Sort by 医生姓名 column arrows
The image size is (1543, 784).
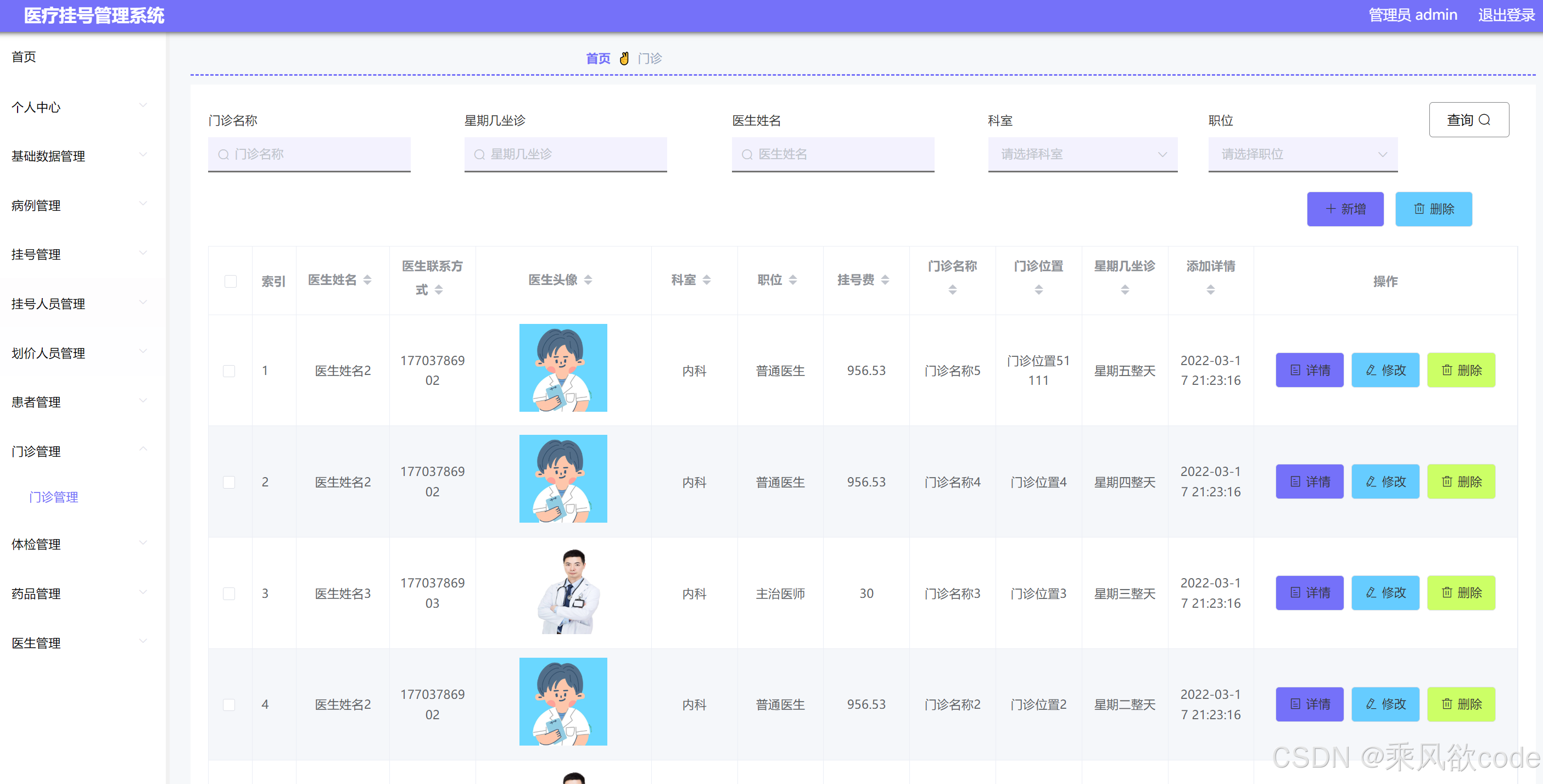pyautogui.click(x=367, y=279)
